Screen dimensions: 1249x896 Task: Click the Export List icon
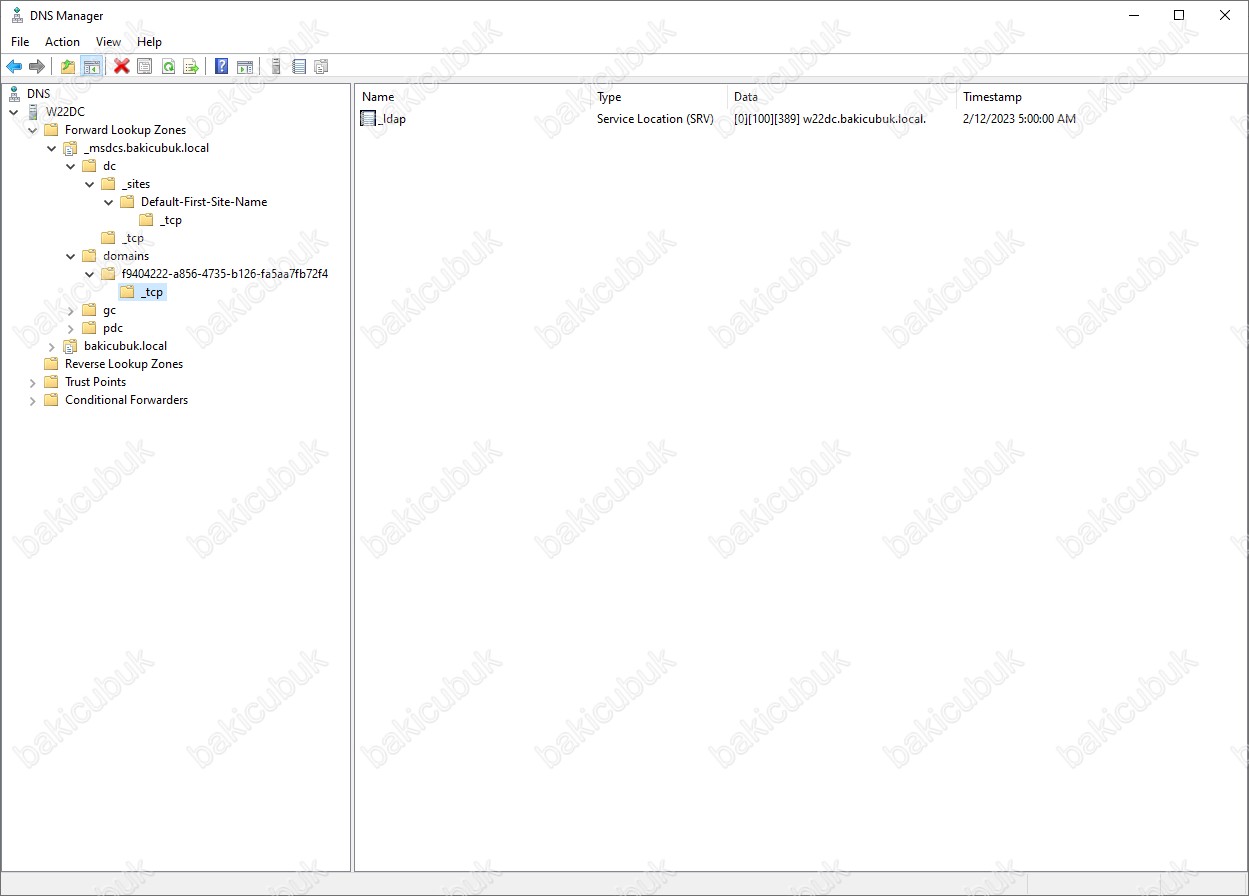tap(191, 67)
